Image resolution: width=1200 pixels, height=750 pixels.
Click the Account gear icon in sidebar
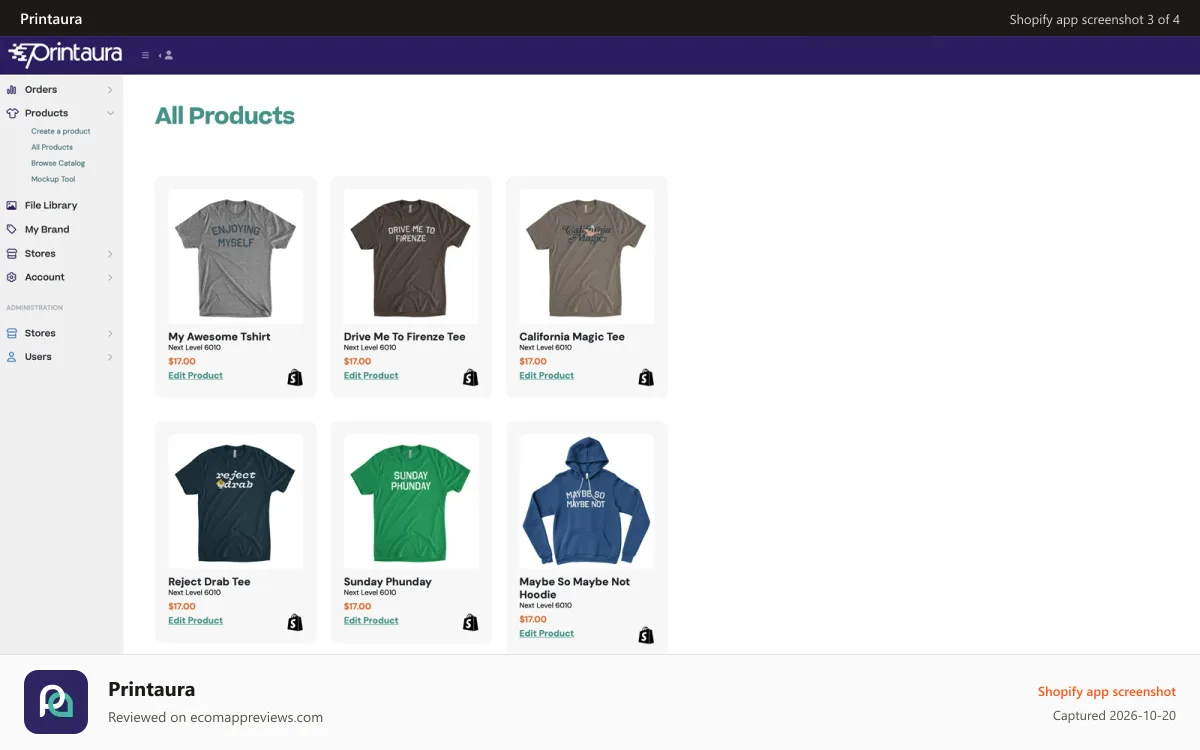tap(12, 277)
